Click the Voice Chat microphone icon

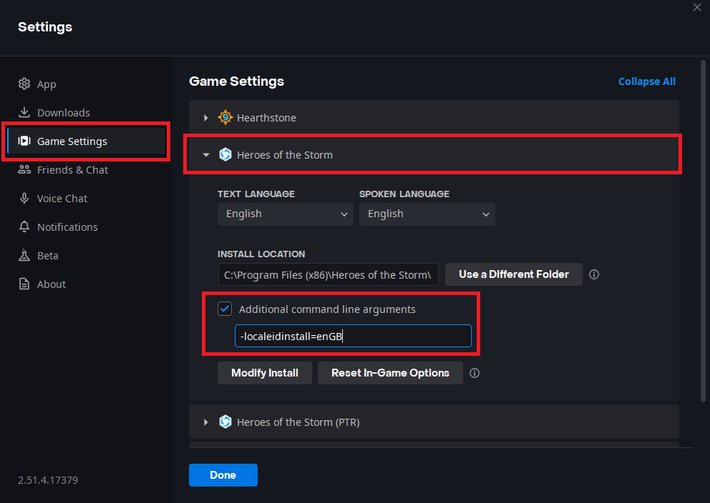coord(24,198)
